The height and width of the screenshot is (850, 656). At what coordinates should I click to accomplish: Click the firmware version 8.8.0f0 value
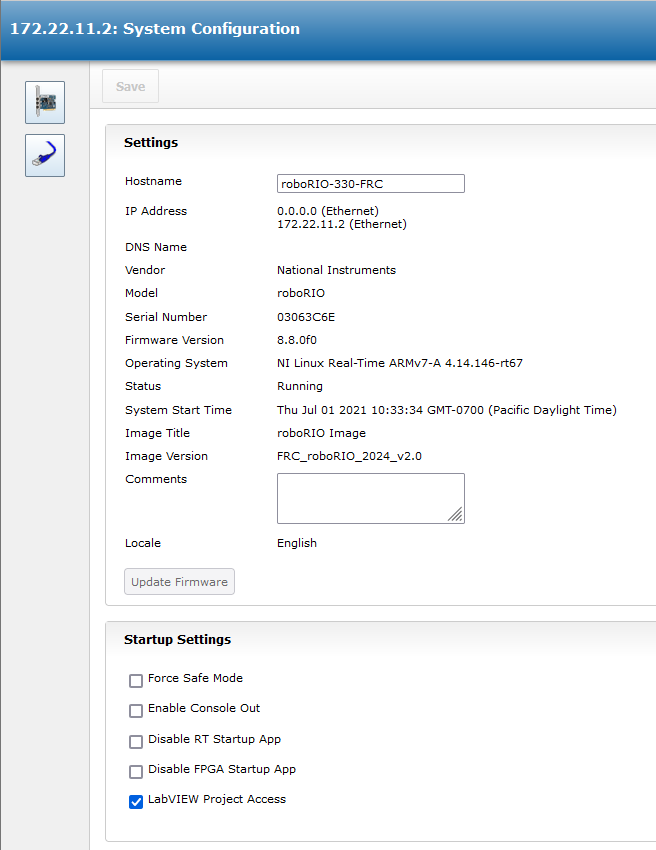pyautogui.click(x=297, y=340)
